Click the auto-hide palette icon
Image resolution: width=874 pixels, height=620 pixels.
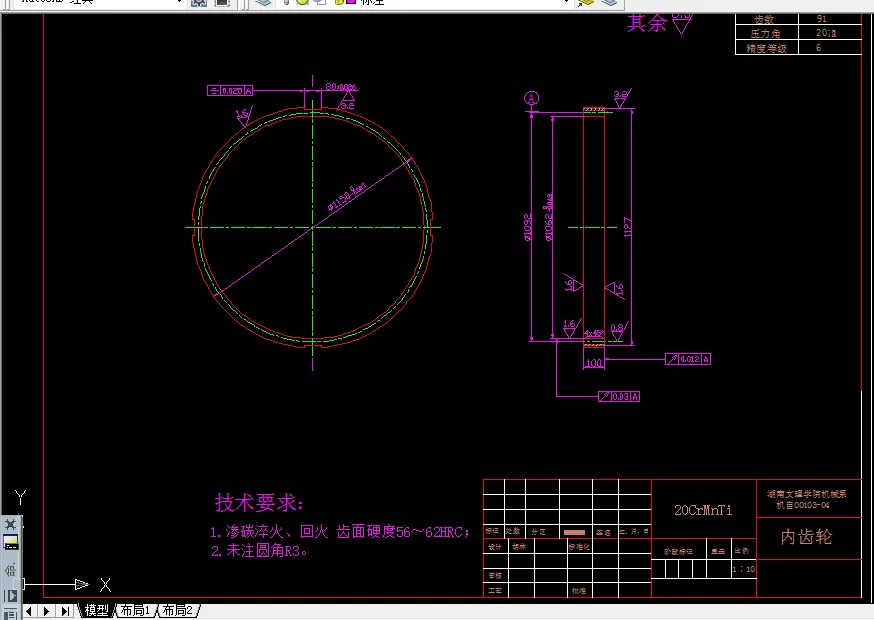tap(10, 570)
